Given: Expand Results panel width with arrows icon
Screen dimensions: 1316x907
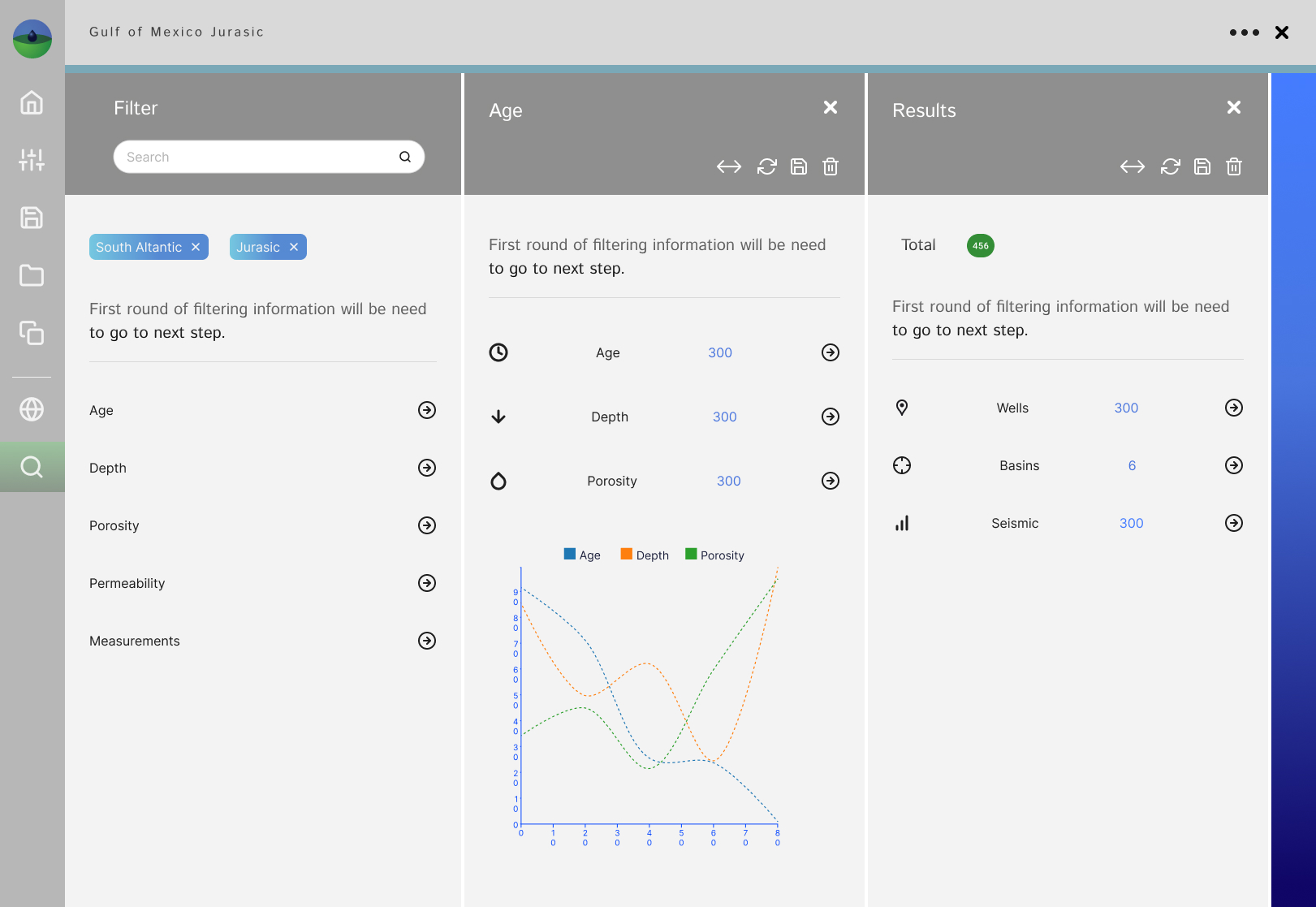Looking at the screenshot, I should [1132, 166].
